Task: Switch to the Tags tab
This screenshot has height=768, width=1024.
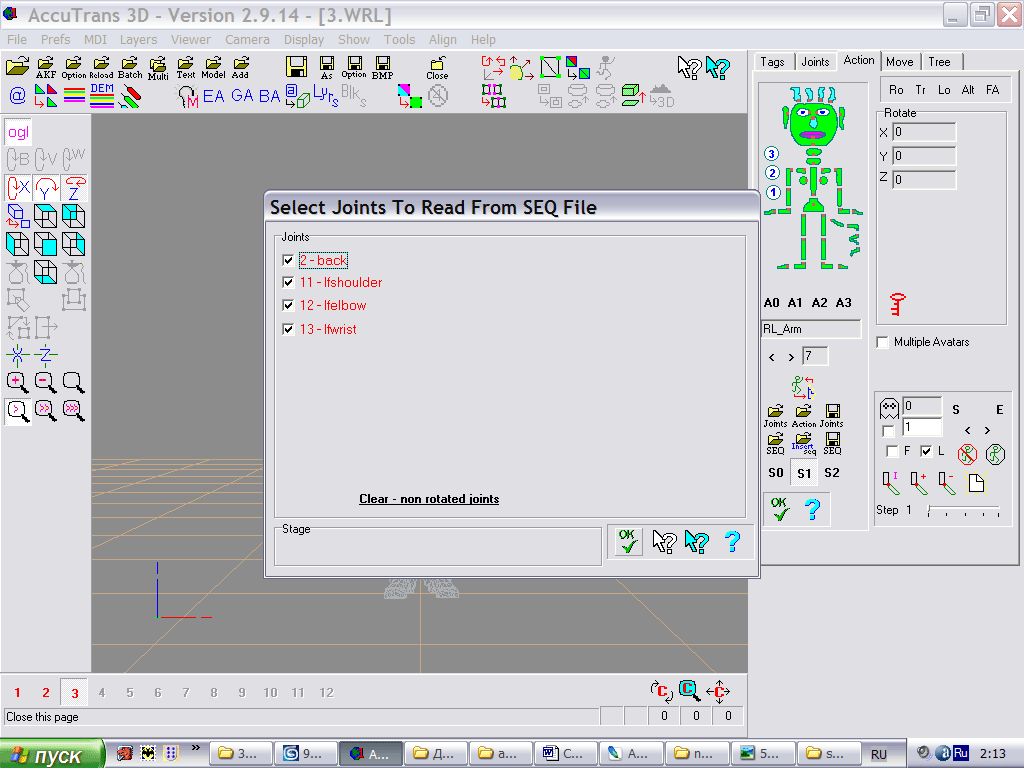Action: (772, 61)
